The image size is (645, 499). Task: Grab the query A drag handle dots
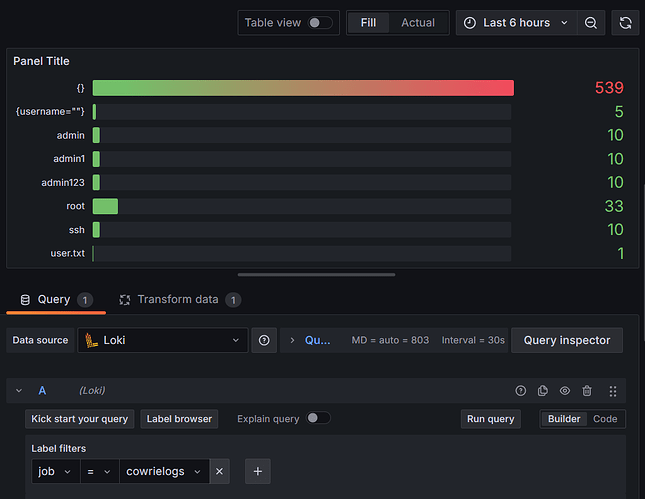[613, 391]
